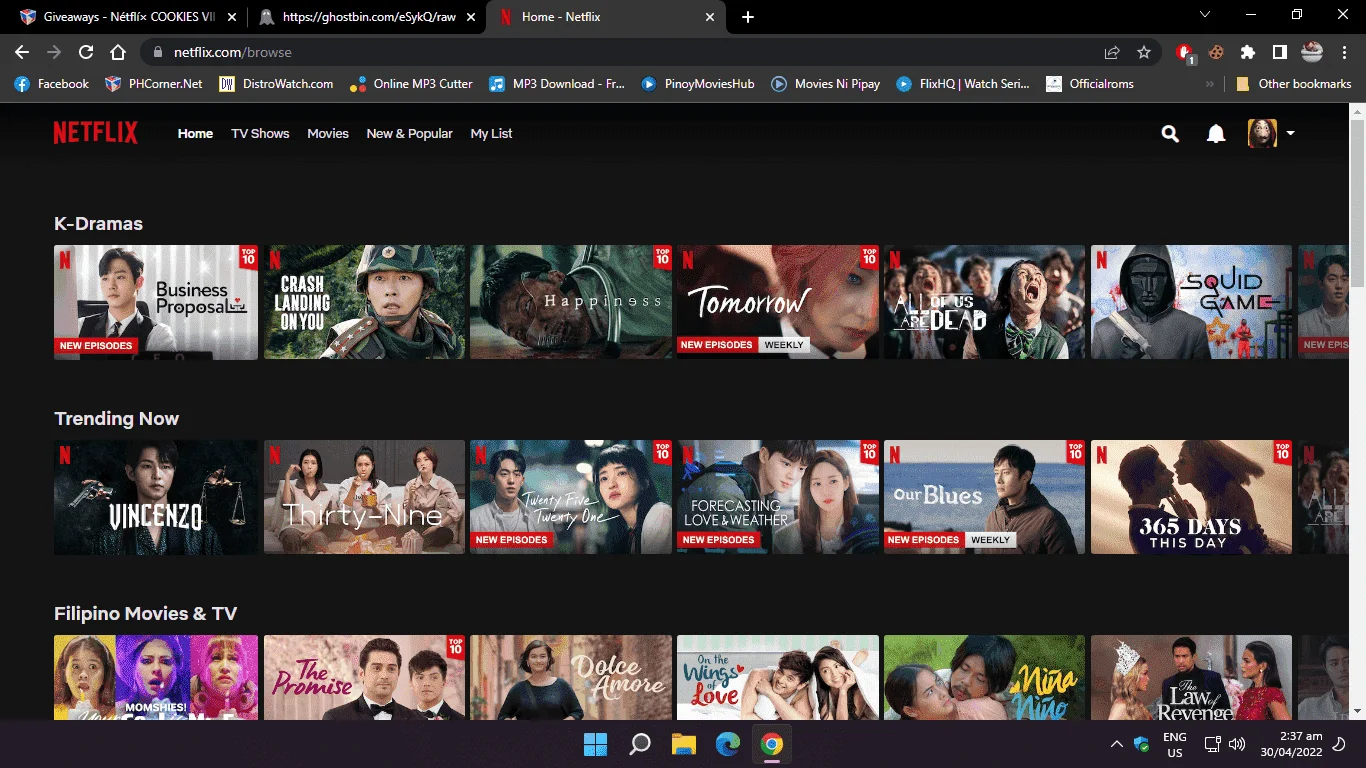The height and width of the screenshot is (768, 1366).
Task: Open the Tomorrow title card
Action: 778,302
